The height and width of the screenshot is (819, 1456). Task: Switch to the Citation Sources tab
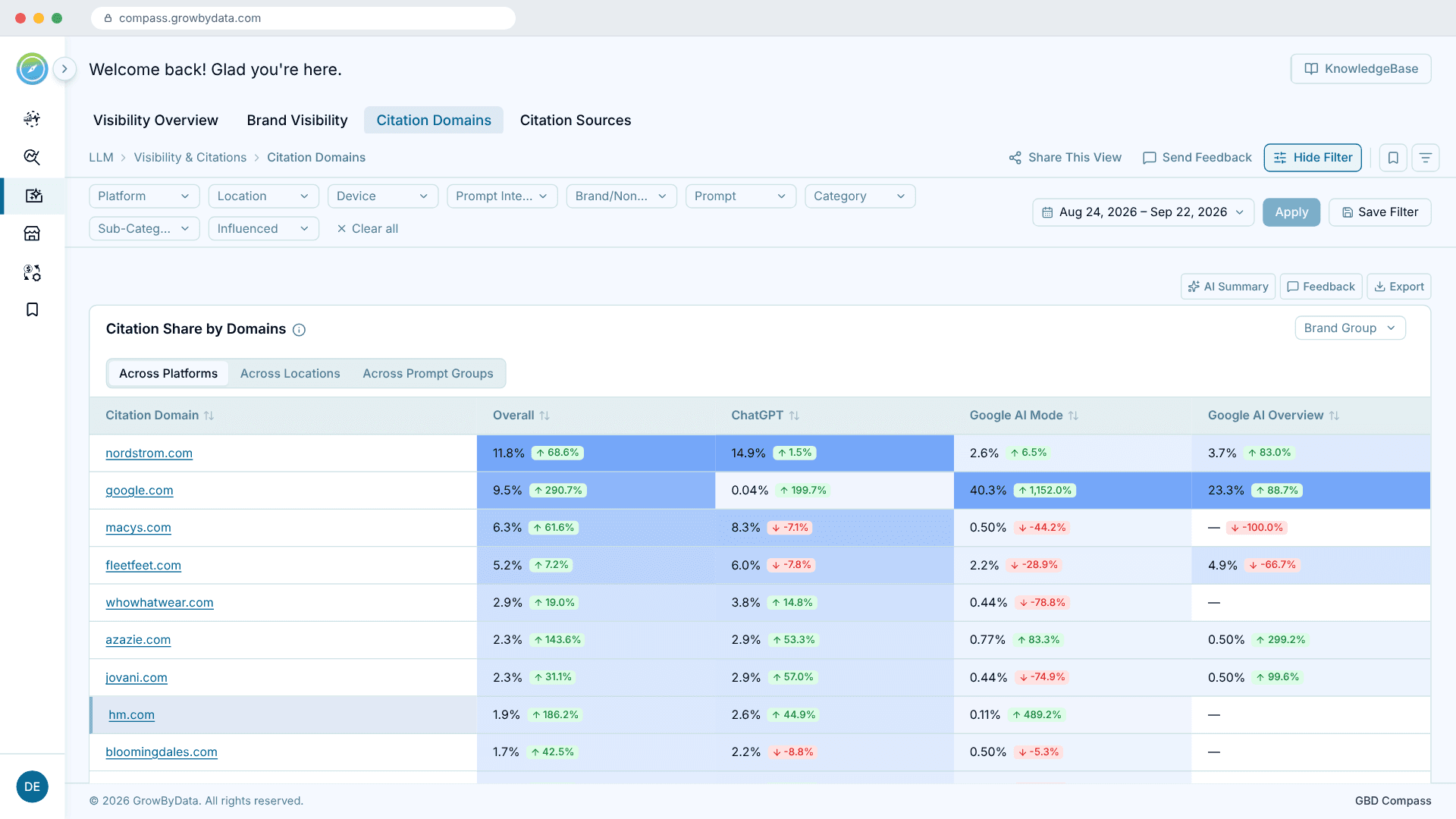(576, 121)
